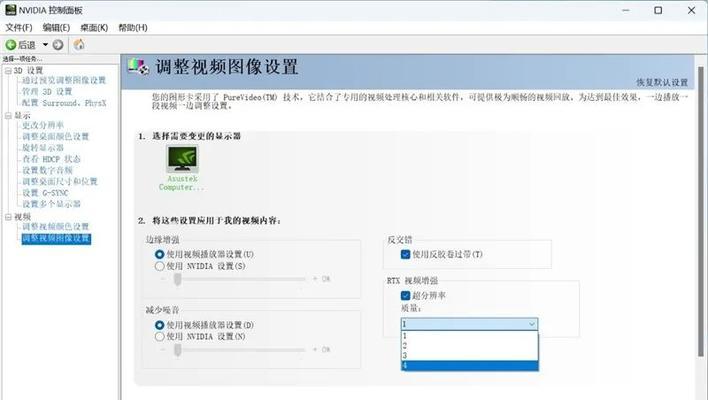
Task: Open 查看 HDCP 状态 in the tree
Action: coord(51,159)
